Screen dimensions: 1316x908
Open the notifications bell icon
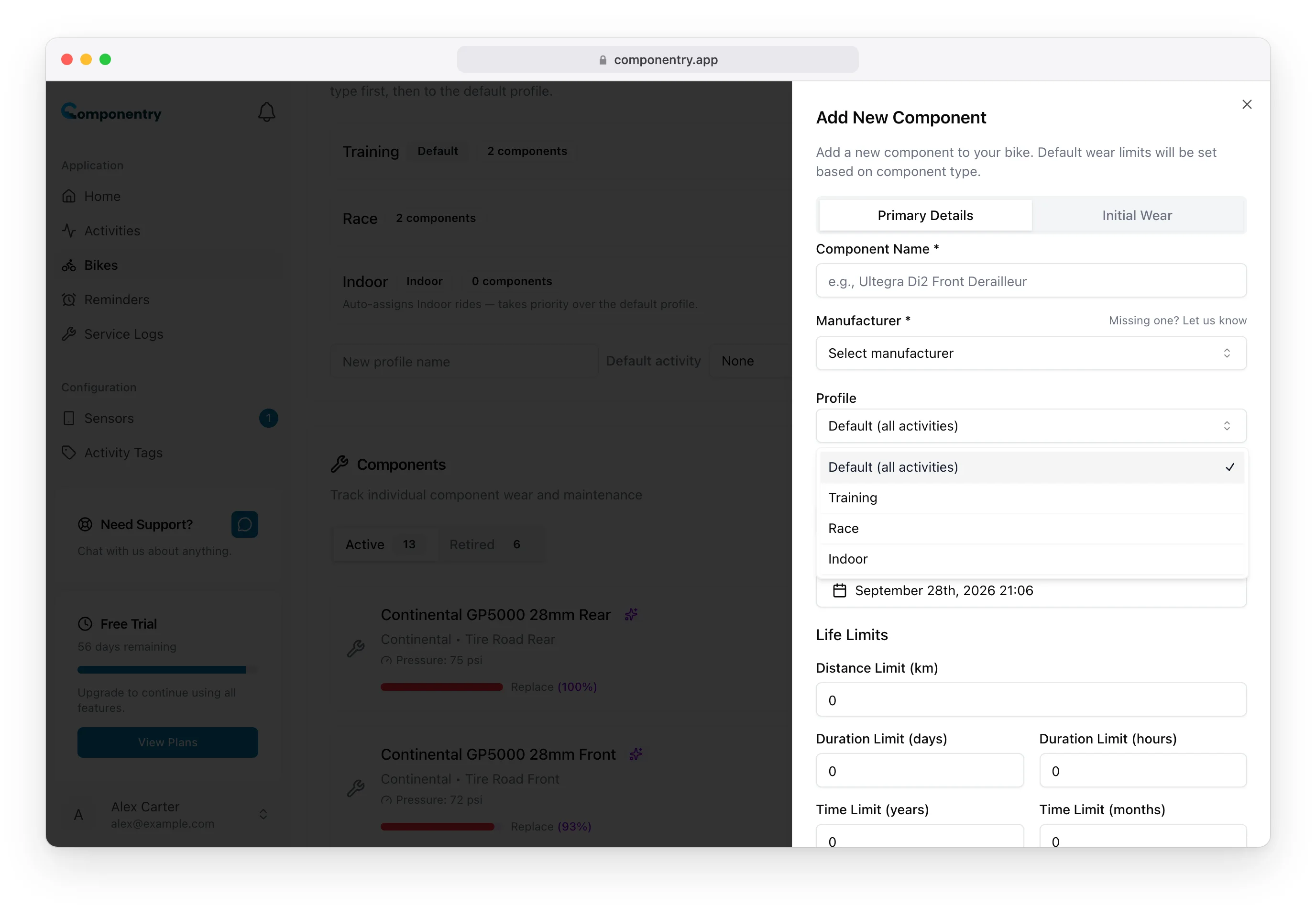click(267, 112)
